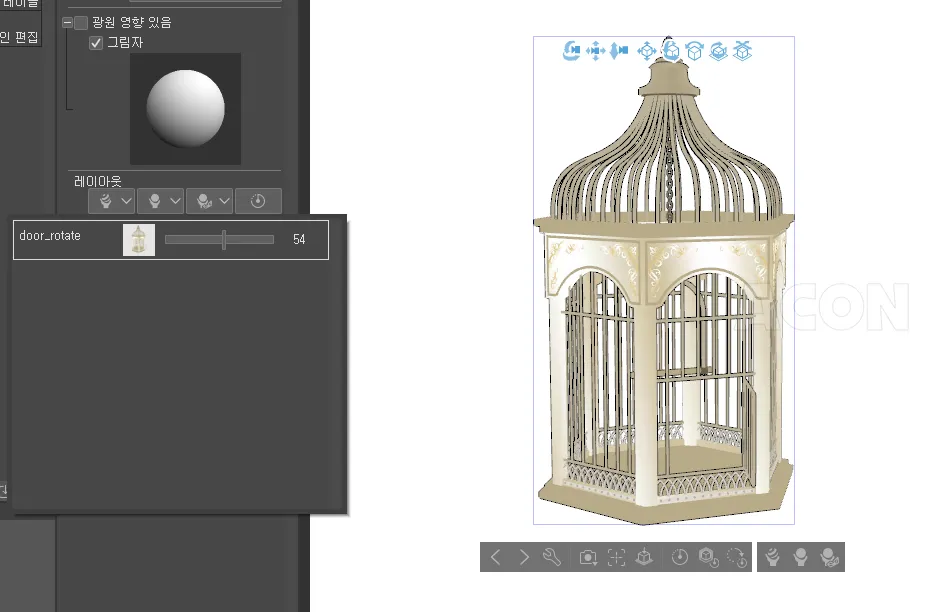Viewport: 947px width, 612px height.
Task: Click the 레이아웃 section label
Action: pos(98,181)
